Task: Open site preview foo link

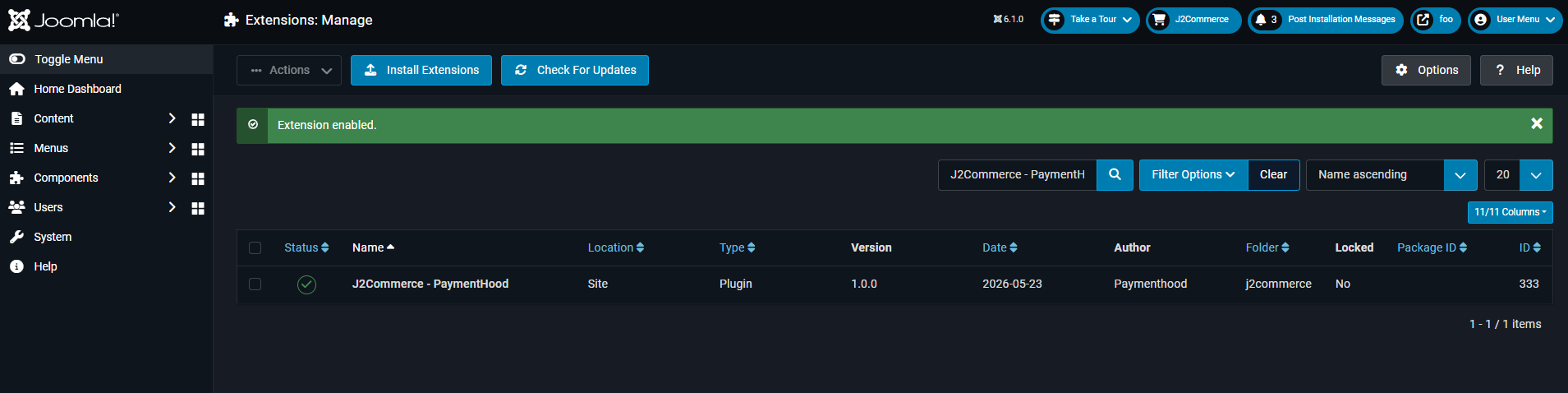Action: point(1436,20)
